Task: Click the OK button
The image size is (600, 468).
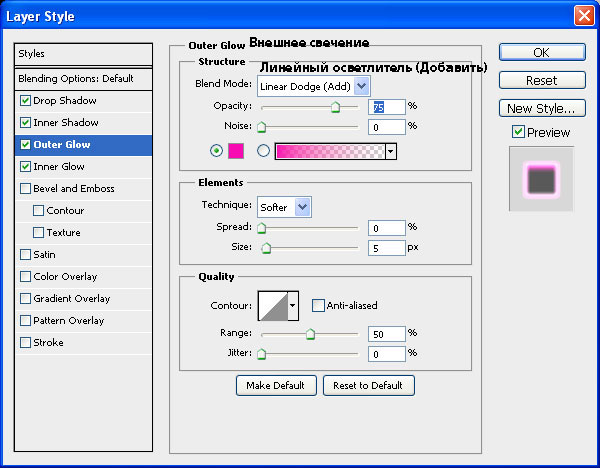Action: (x=542, y=52)
